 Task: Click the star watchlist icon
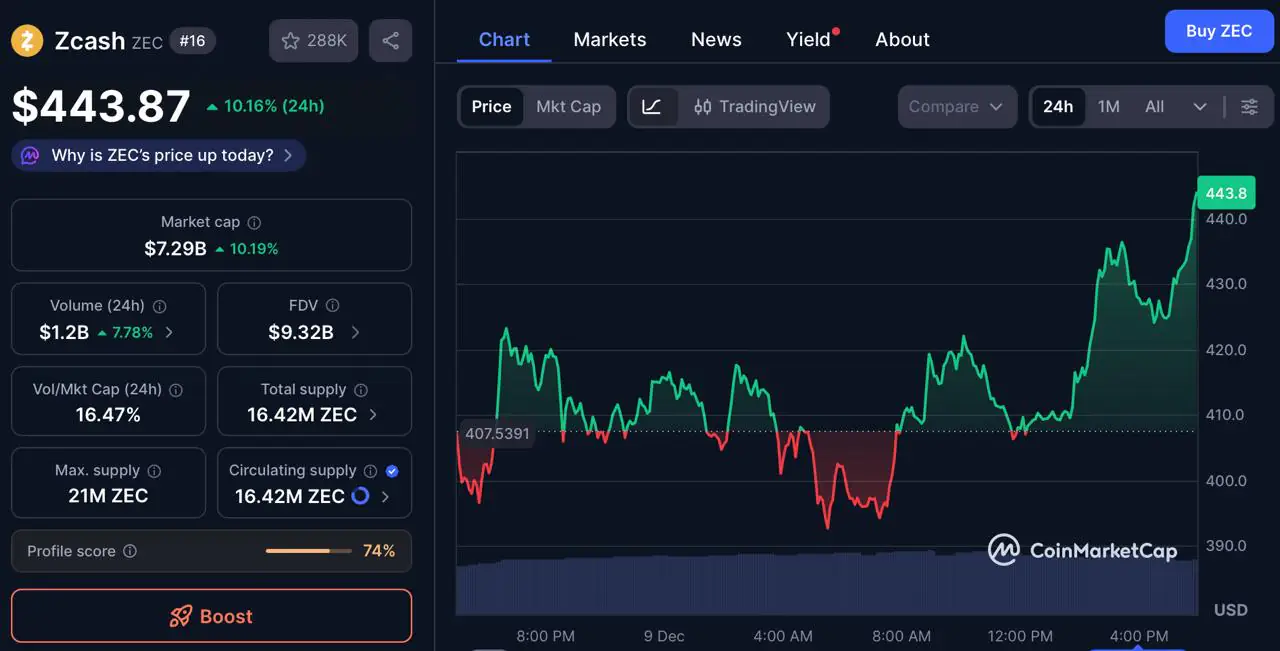click(x=291, y=41)
